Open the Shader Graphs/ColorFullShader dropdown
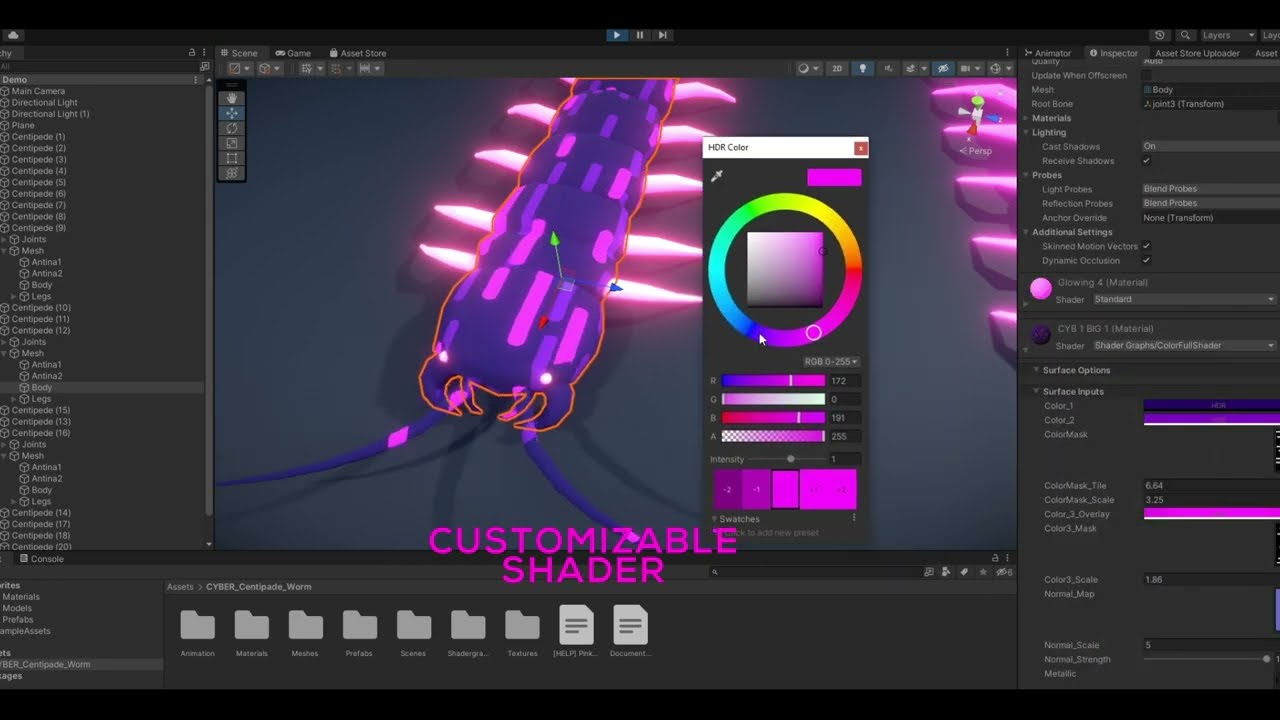The image size is (1280, 720). [1184, 345]
